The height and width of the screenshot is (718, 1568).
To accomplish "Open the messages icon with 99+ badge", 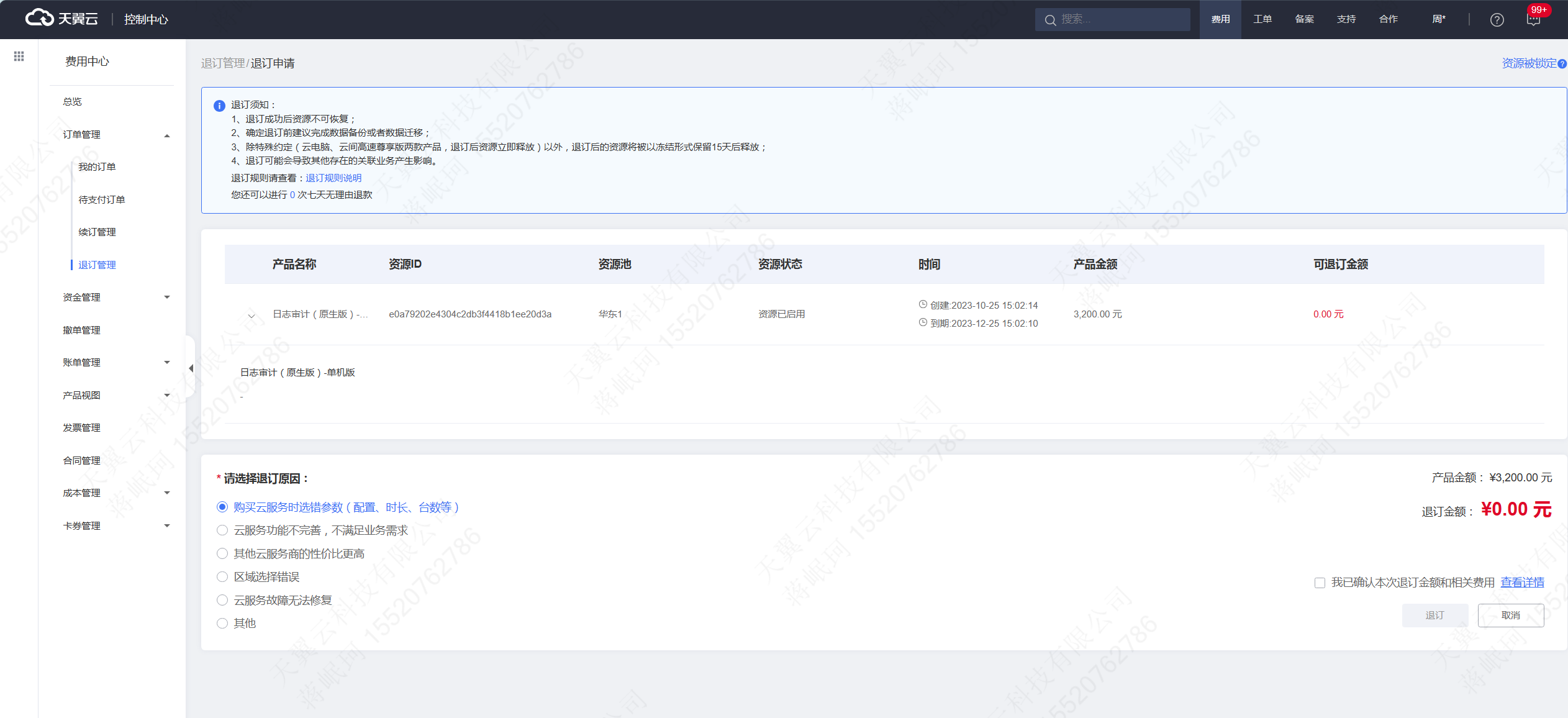I will click(1534, 19).
